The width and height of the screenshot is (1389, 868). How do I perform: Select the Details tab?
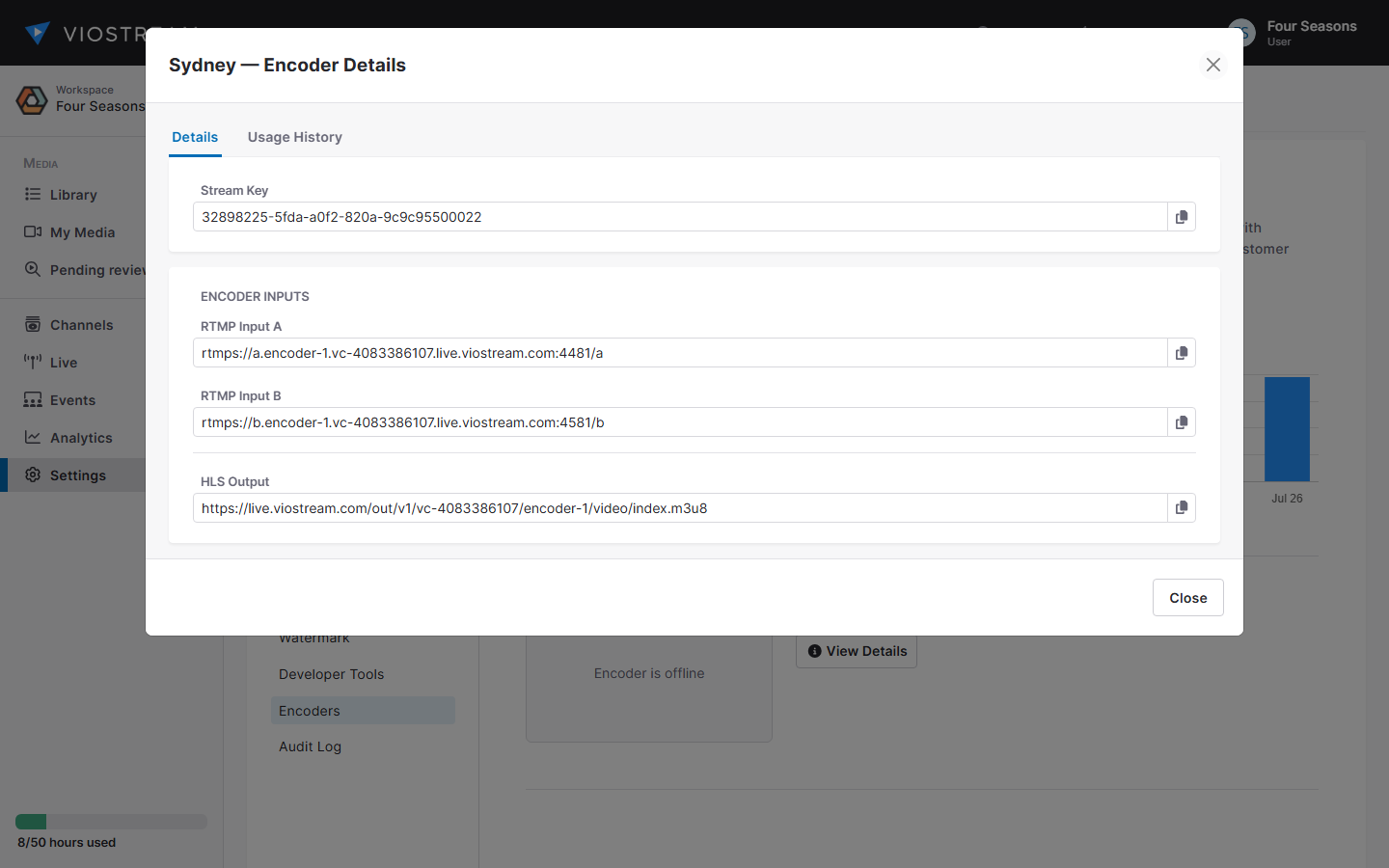point(195,137)
